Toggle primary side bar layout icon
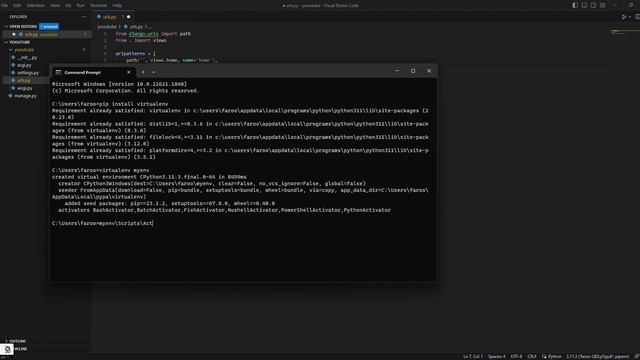640x360 pixels. pos(575,5)
